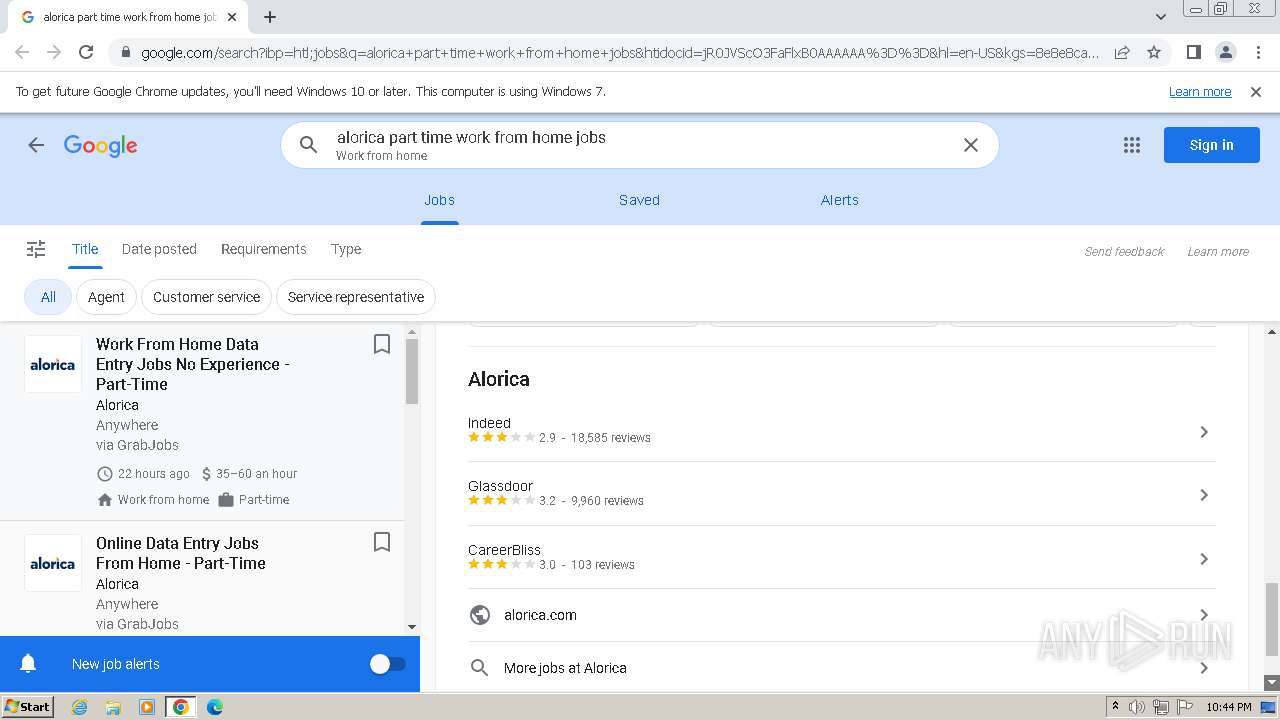Select the Title filter tab

coord(85,249)
